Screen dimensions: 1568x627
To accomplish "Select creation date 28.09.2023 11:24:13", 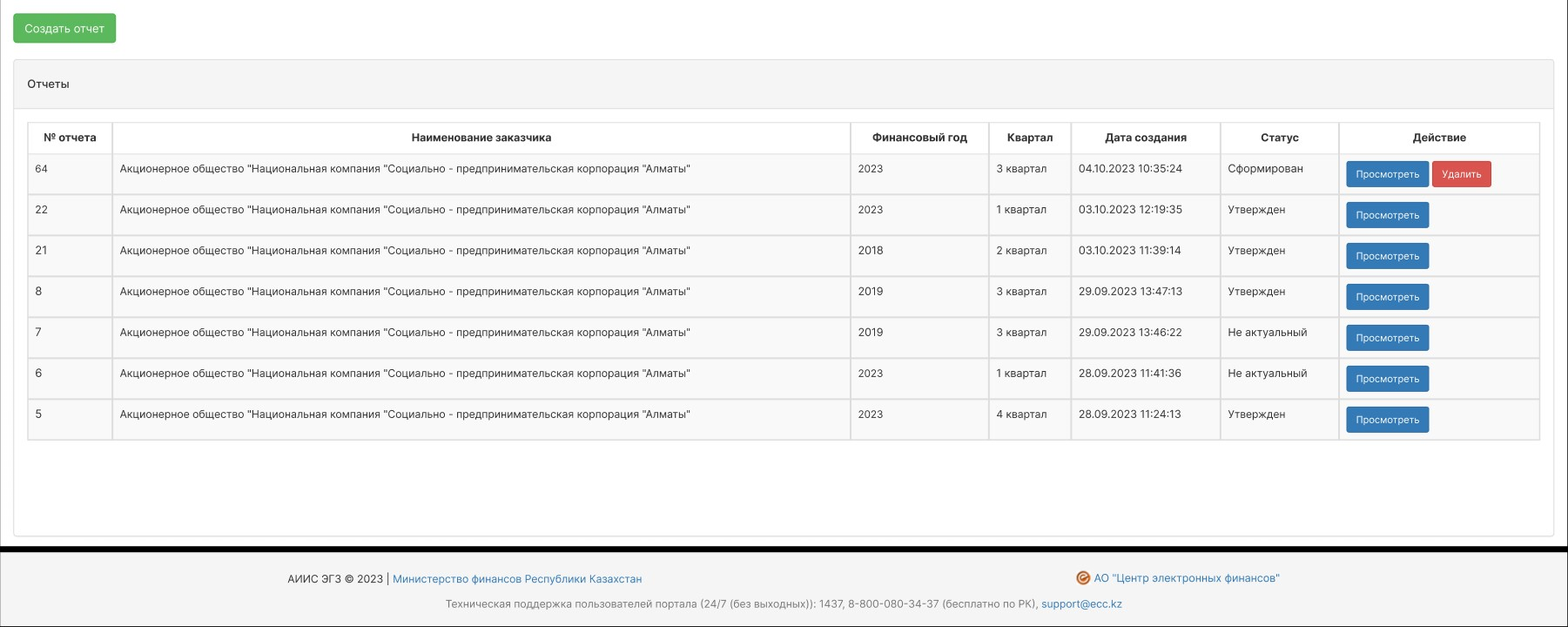I will coord(1129,415).
